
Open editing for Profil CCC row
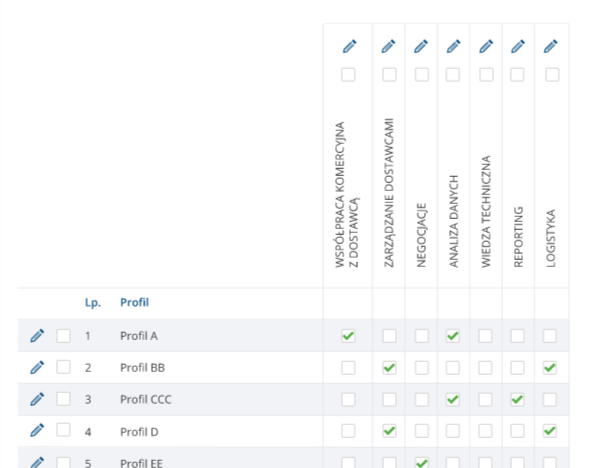[37, 399]
